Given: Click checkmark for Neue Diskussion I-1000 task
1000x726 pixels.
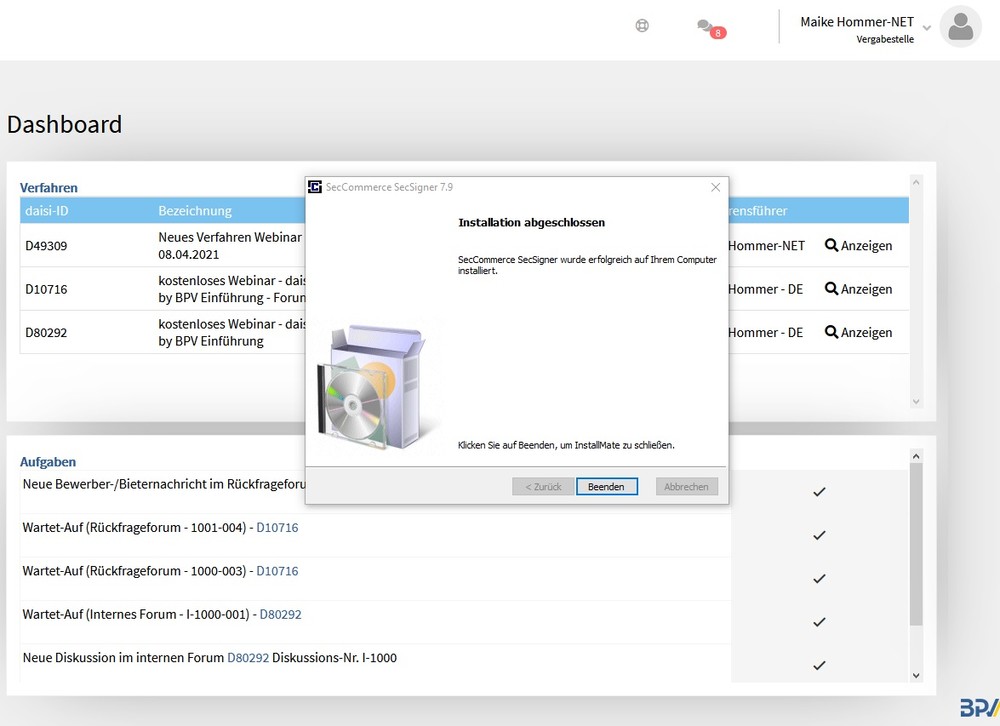Looking at the screenshot, I should click(820, 665).
